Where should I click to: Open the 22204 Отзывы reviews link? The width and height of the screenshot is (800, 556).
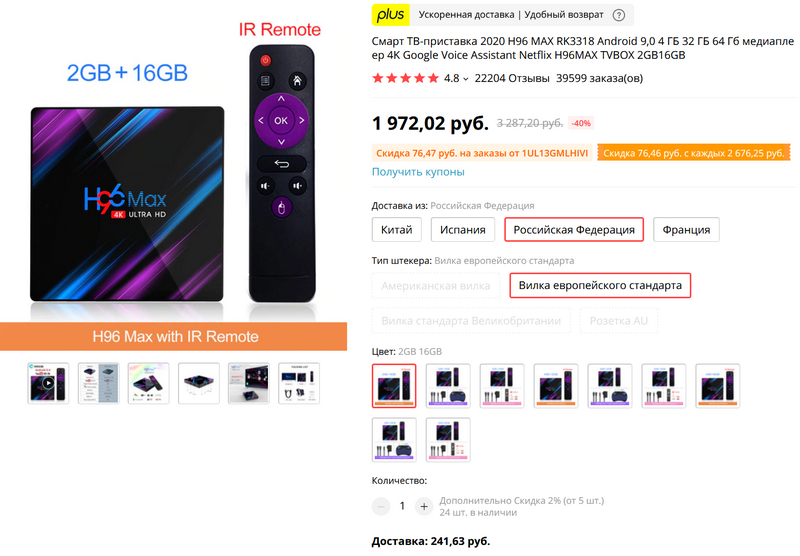pyautogui.click(x=512, y=79)
